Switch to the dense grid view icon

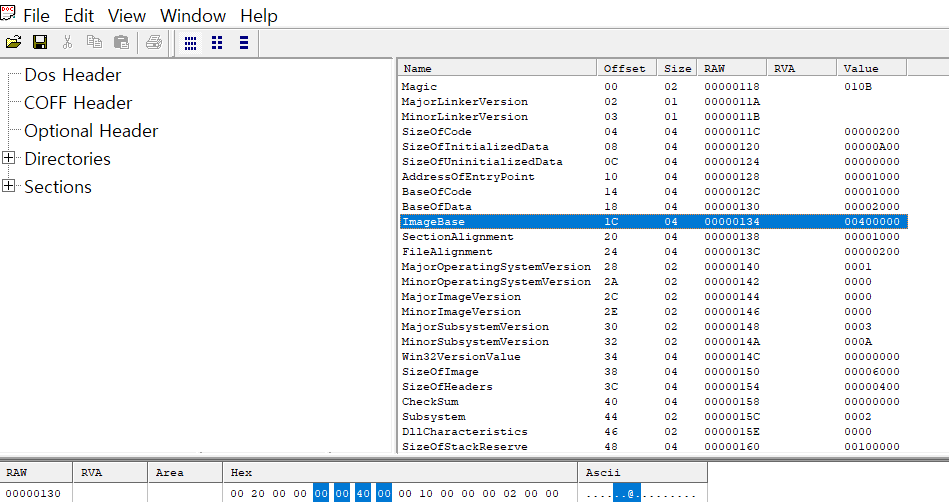pos(190,42)
